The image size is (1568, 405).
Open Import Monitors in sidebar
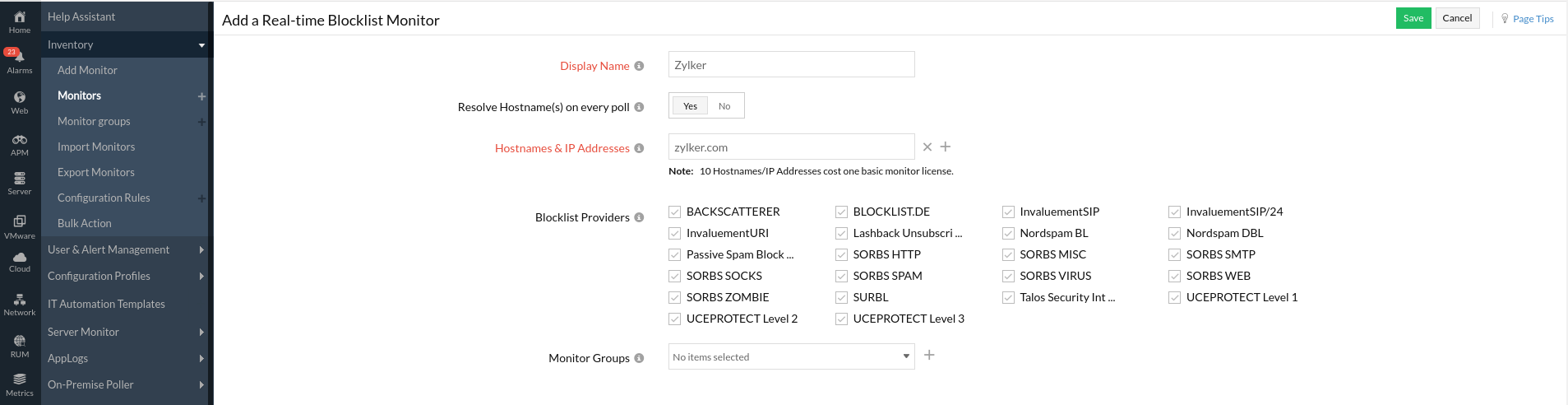(96, 147)
